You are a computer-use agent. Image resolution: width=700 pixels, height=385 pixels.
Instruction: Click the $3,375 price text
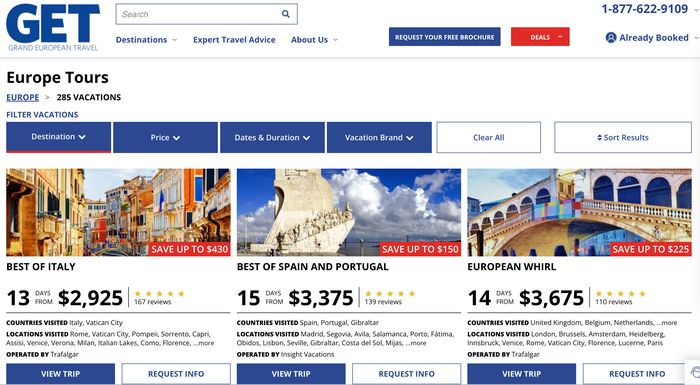point(321,298)
